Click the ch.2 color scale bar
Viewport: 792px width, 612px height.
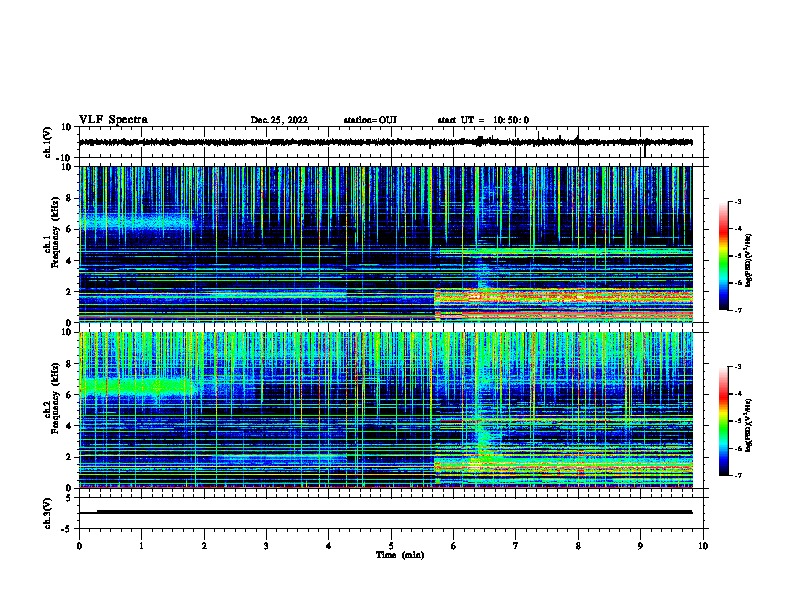point(723,421)
